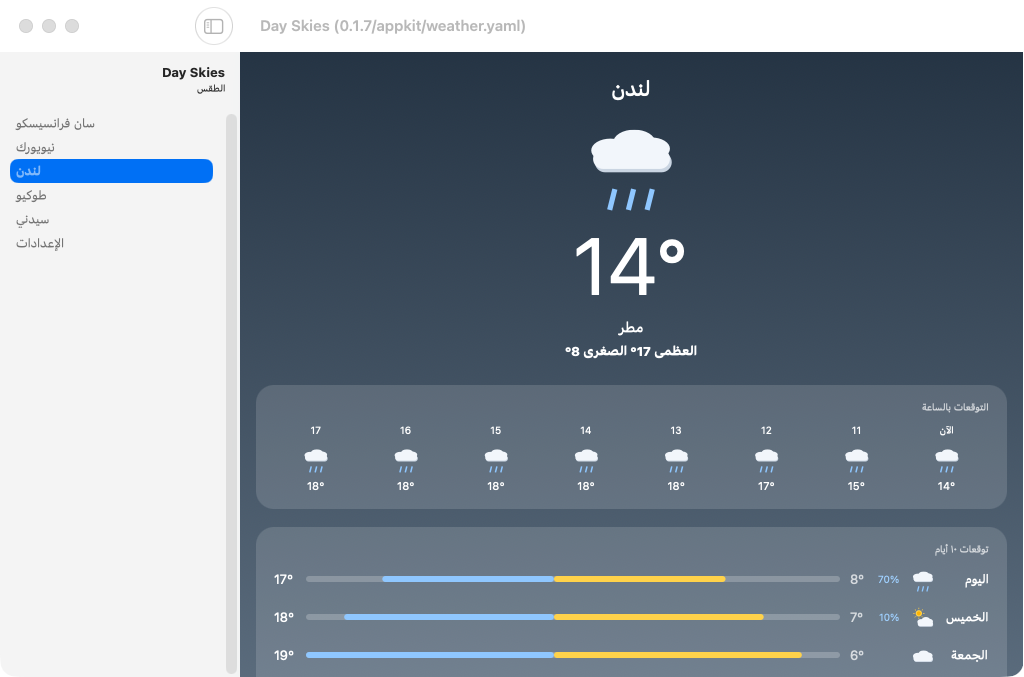Click the condition label مطر
The height and width of the screenshot is (677, 1024).
click(631, 327)
